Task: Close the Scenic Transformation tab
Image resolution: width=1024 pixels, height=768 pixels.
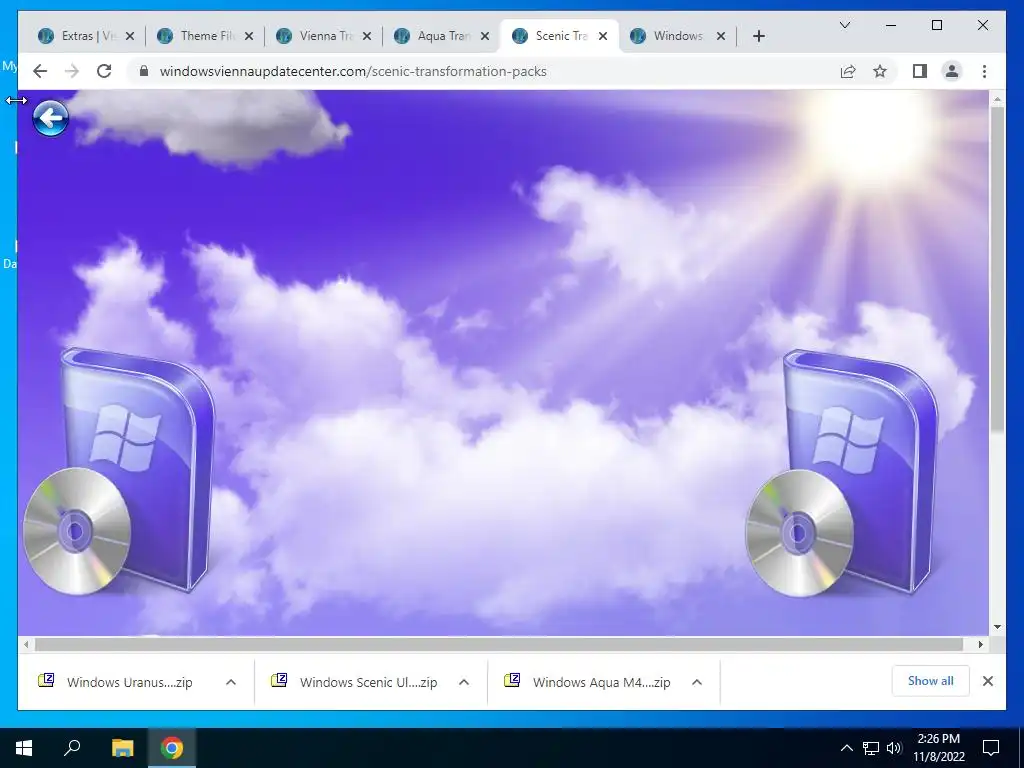Action: (603, 36)
